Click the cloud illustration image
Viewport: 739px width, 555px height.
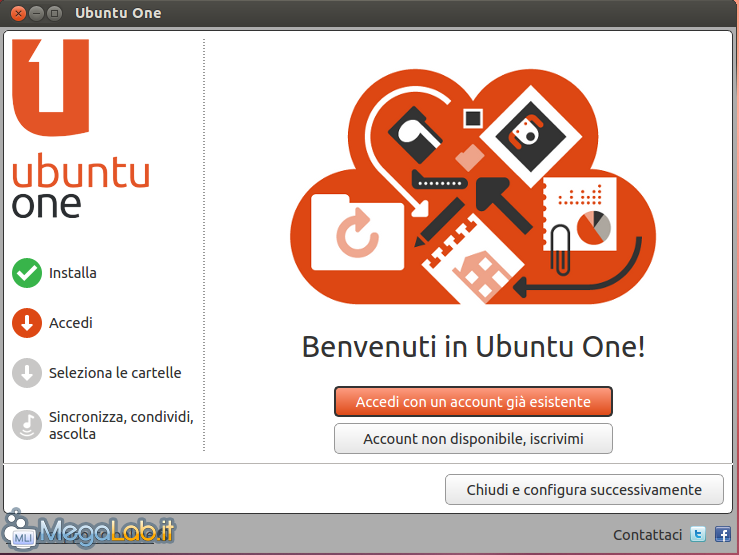click(x=473, y=187)
